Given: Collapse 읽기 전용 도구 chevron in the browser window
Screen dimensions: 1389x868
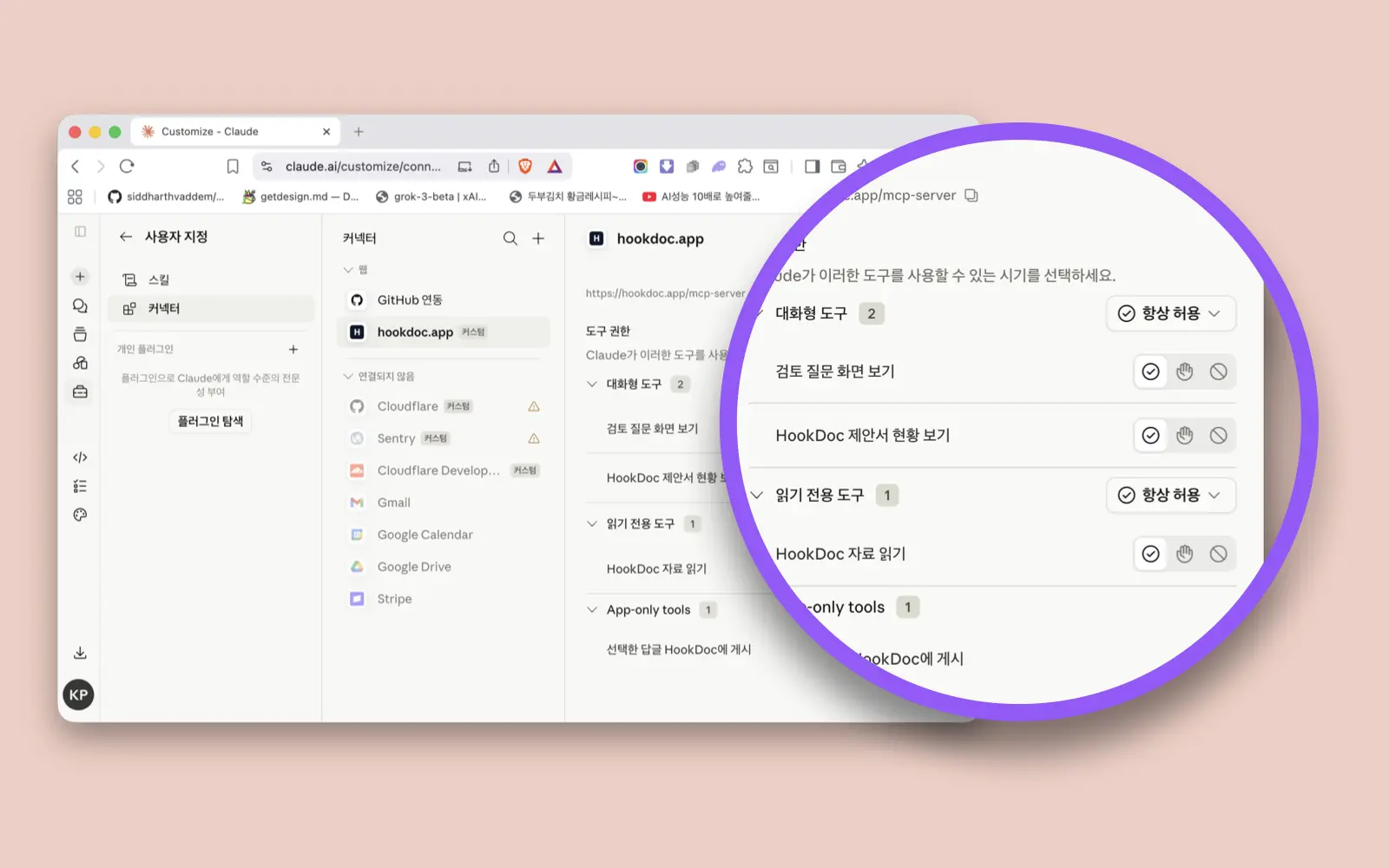Looking at the screenshot, I should (x=592, y=523).
